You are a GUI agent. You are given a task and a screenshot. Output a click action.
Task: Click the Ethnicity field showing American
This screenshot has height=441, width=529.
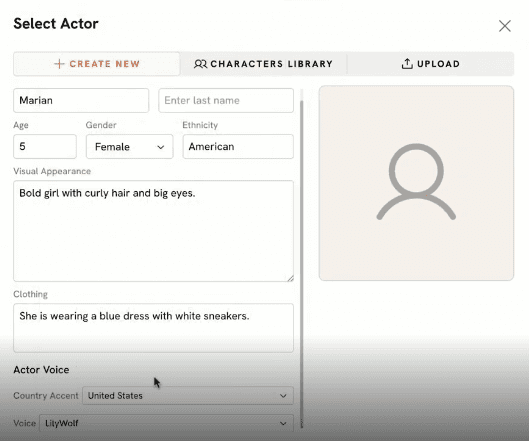click(x=238, y=146)
